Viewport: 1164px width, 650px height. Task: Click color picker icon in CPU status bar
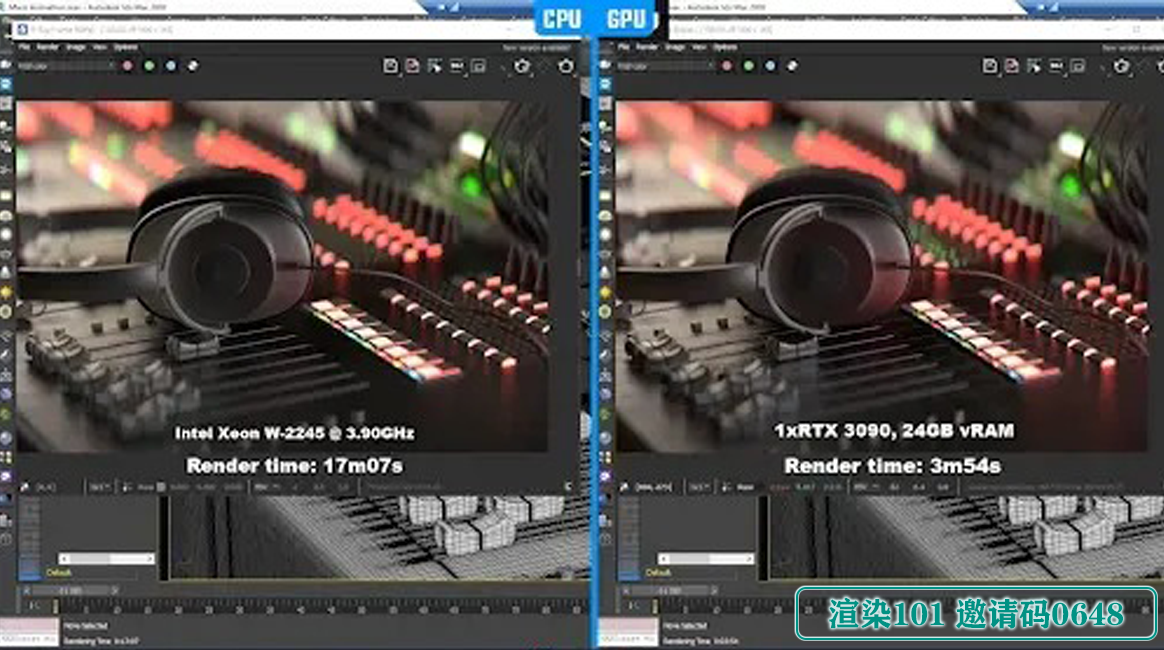(24, 488)
